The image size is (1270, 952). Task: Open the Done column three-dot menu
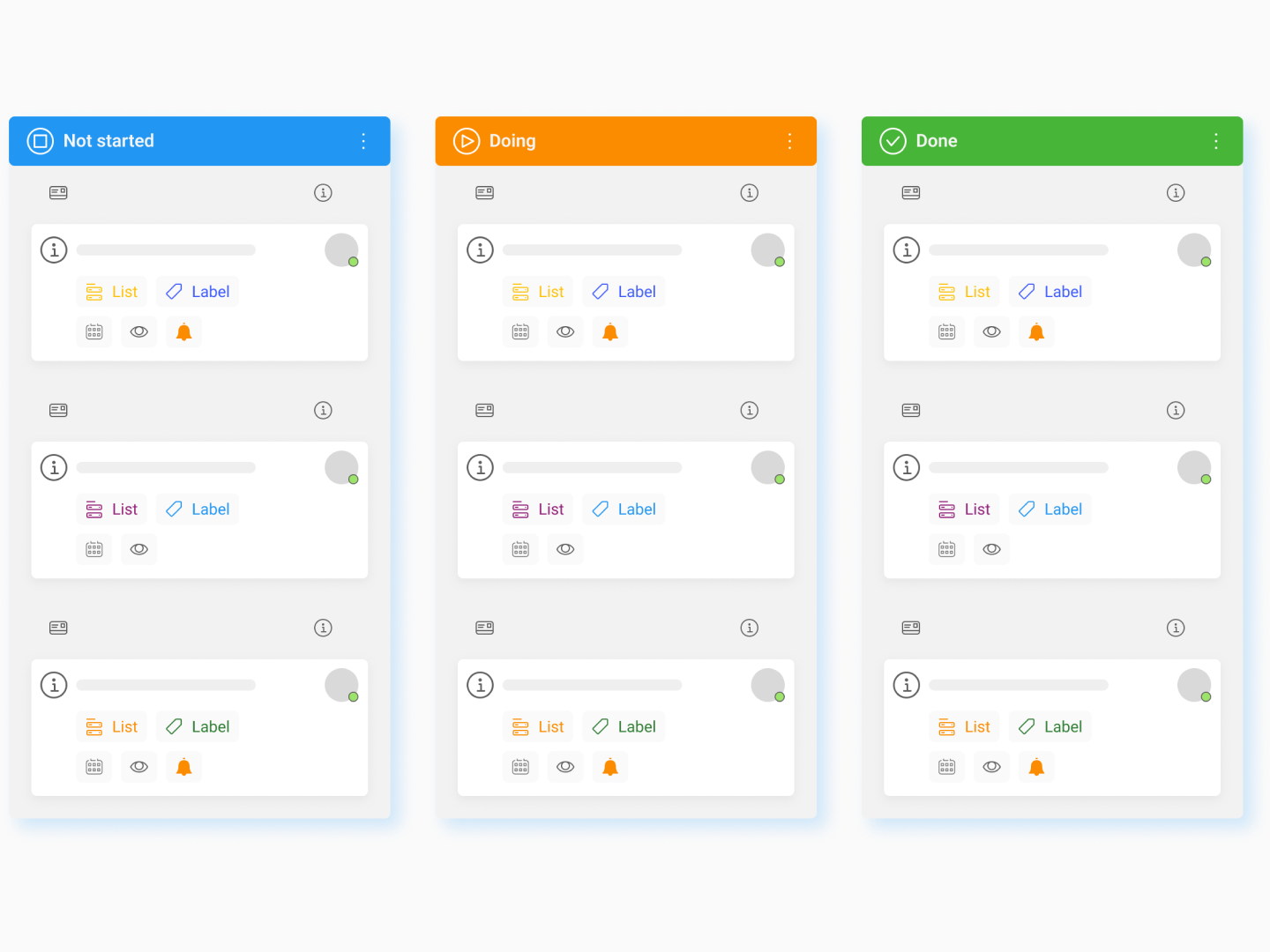pyautogui.click(x=1216, y=141)
